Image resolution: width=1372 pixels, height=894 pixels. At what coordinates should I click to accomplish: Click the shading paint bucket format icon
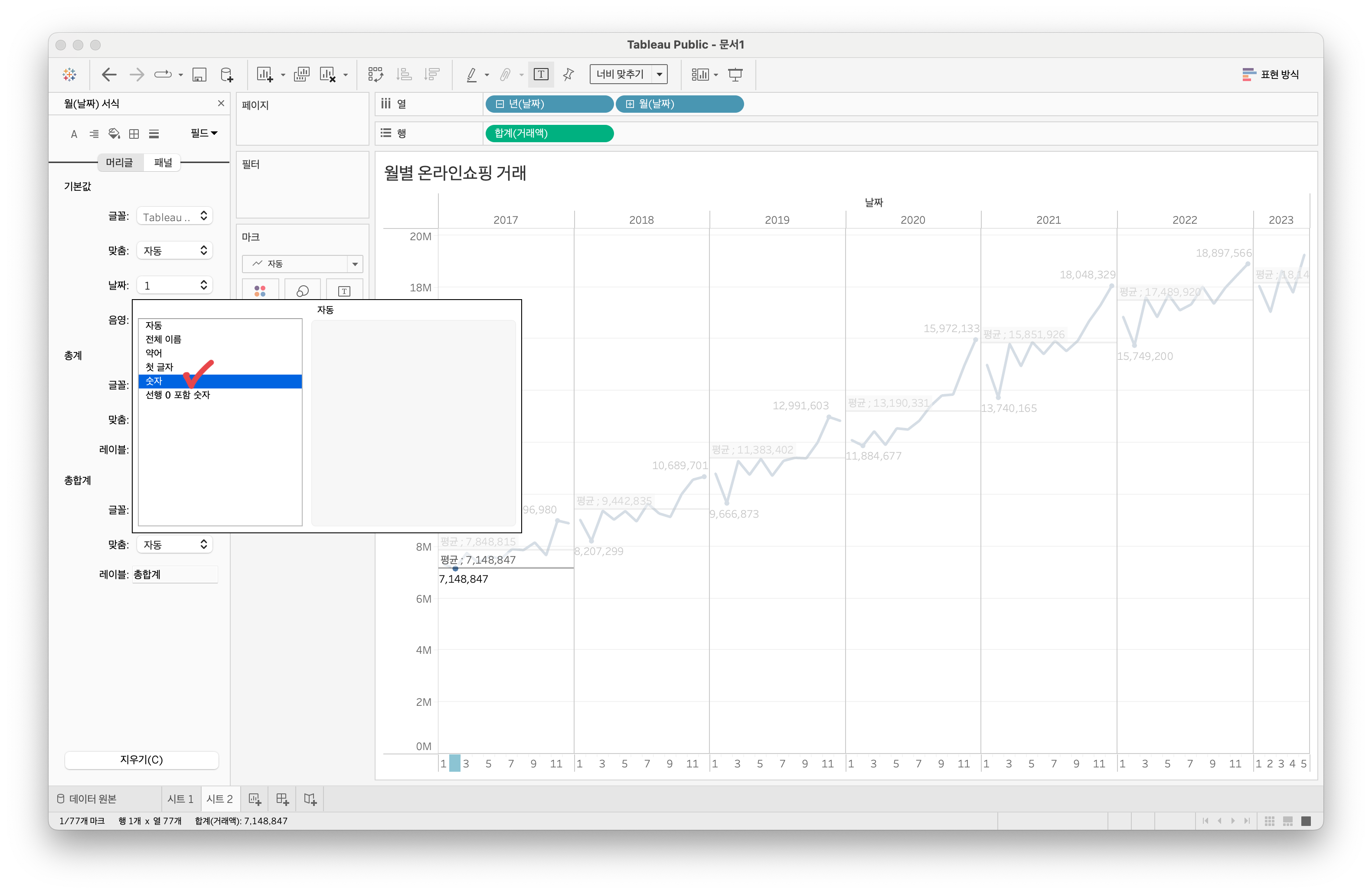point(114,134)
